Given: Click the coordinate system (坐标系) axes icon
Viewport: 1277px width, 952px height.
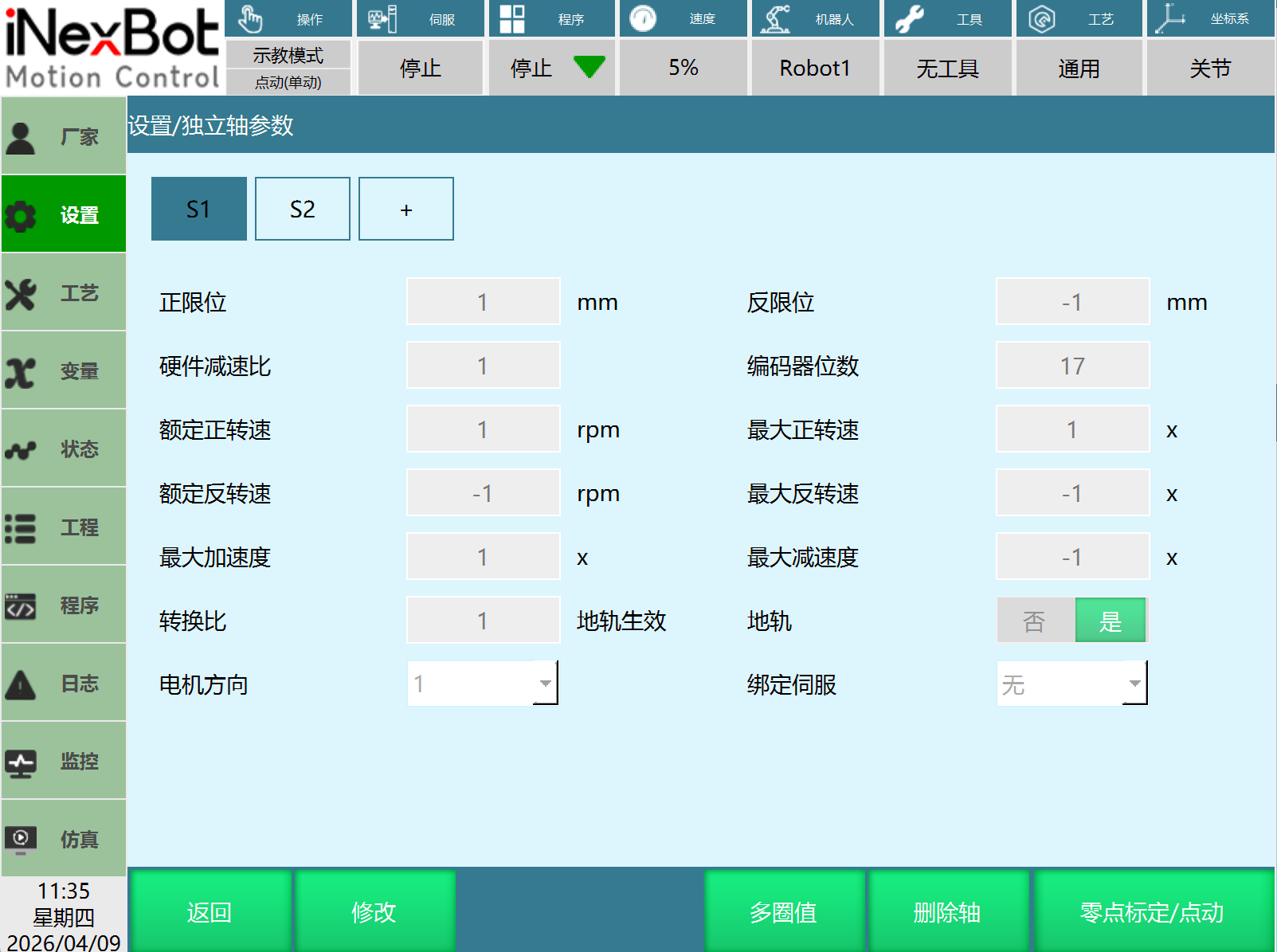Looking at the screenshot, I should pos(1170,19).
